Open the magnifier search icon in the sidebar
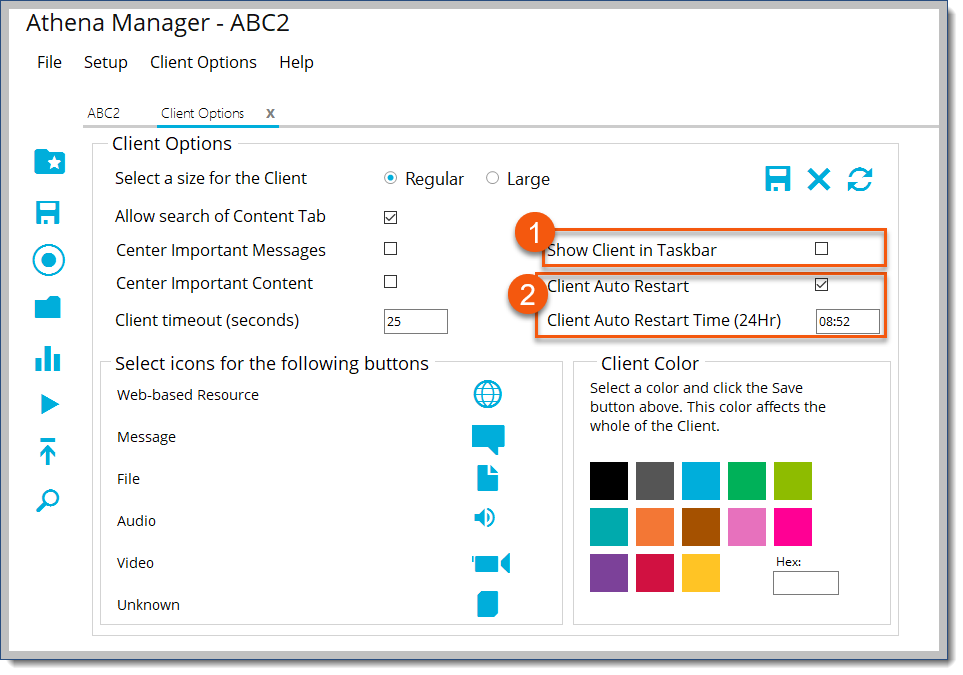963x675 pixels. tap(47, 500)
